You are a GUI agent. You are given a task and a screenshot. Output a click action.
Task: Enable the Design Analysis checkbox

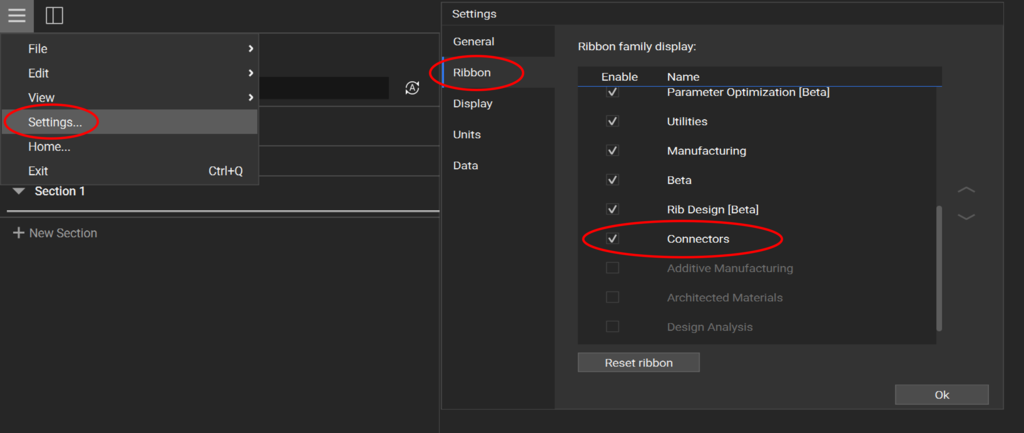click(612, 327)
